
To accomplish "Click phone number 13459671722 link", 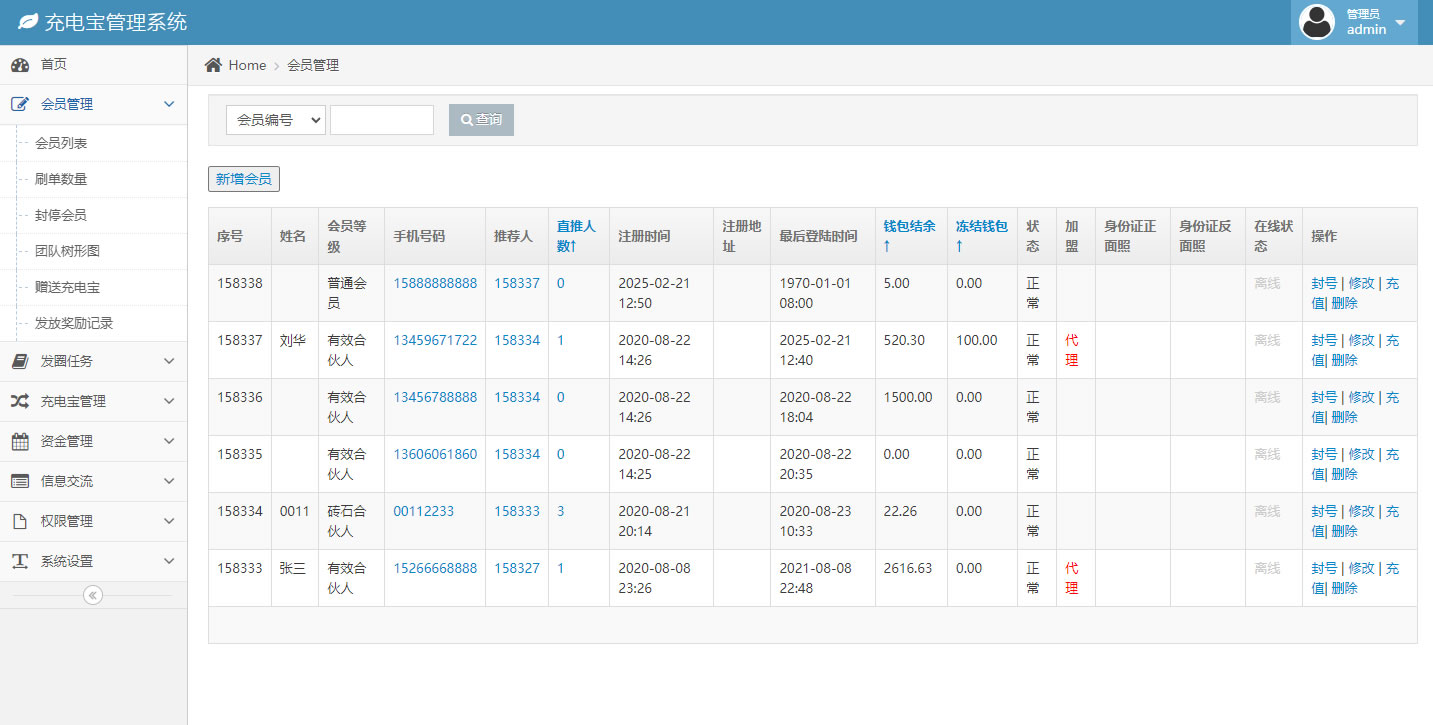I will click(x=435, y=340).
